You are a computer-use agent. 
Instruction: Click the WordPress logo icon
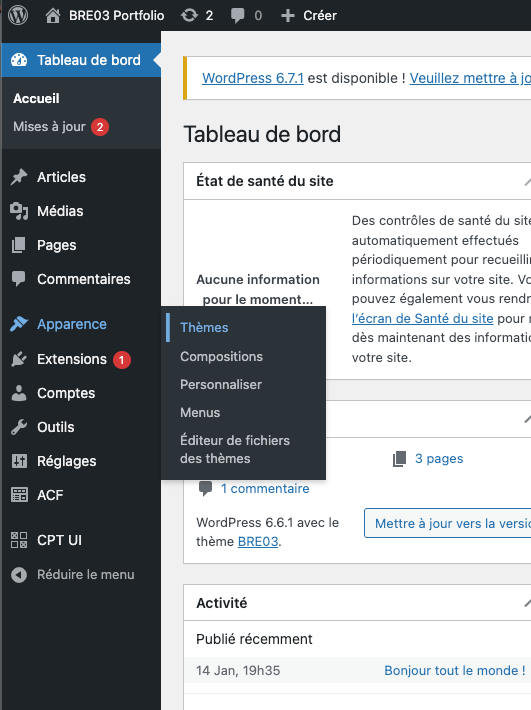click(x=18, y=15)
